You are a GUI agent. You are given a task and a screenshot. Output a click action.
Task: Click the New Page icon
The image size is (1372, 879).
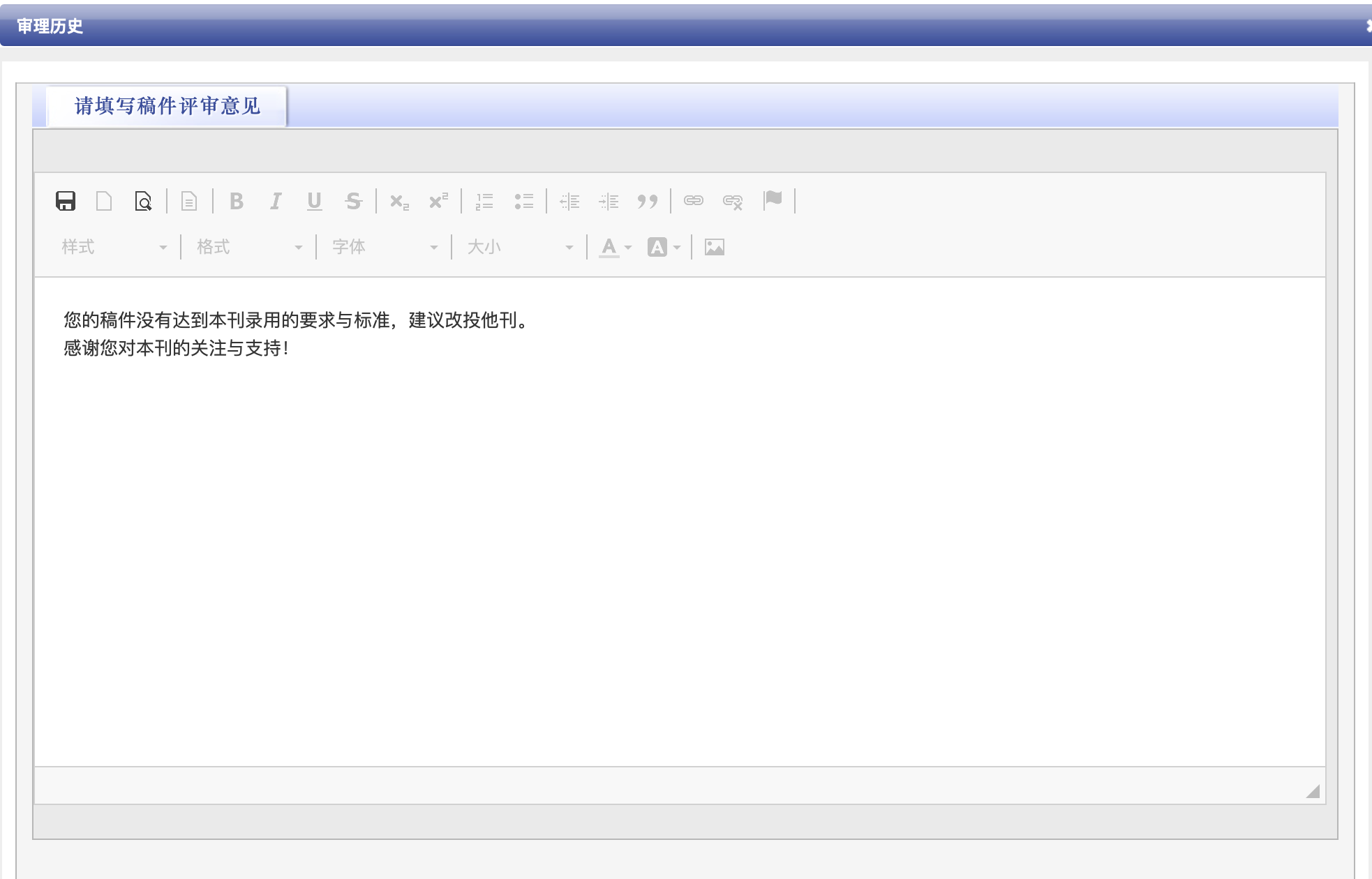click(104, 201)
